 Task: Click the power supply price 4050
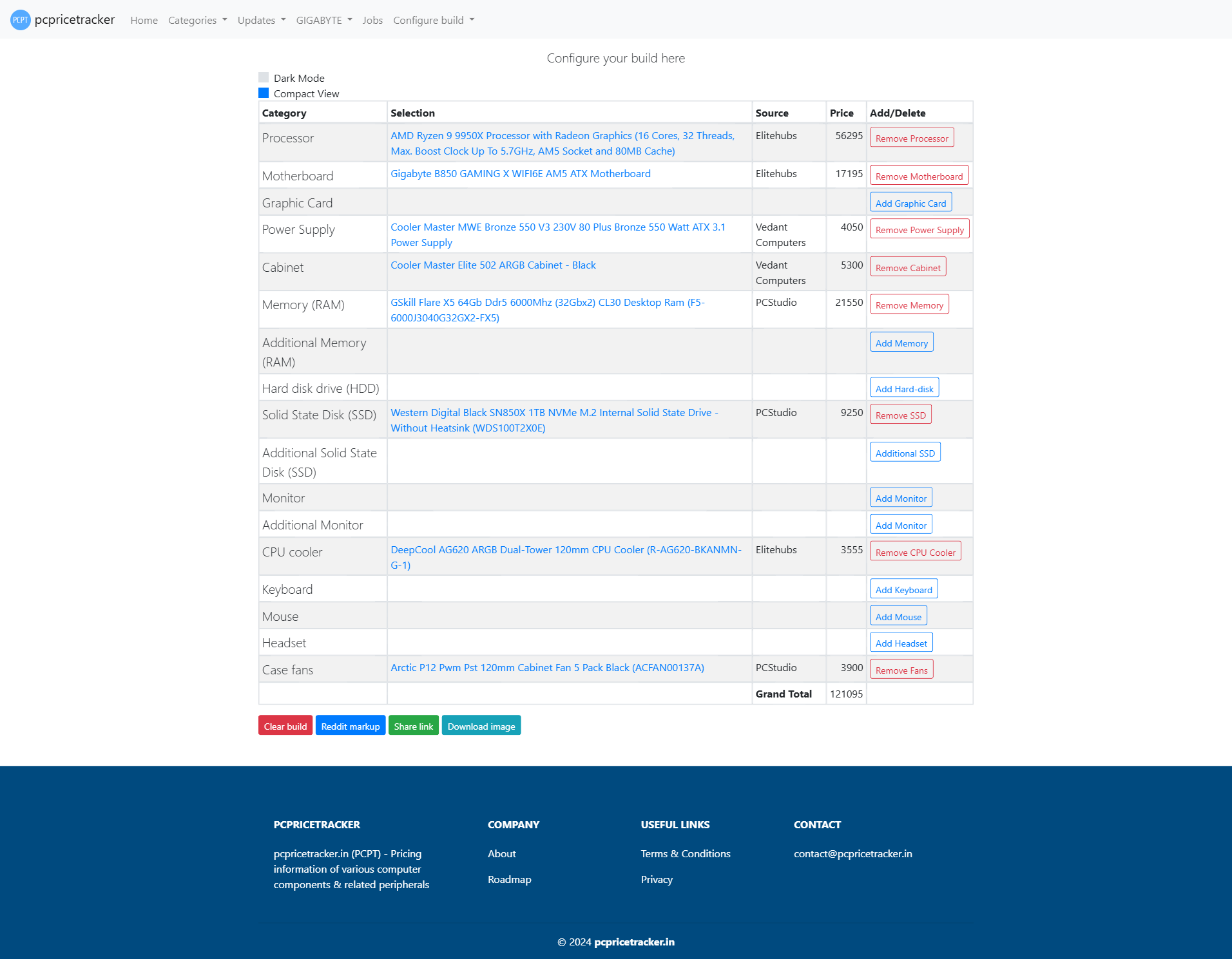[852, 227]
